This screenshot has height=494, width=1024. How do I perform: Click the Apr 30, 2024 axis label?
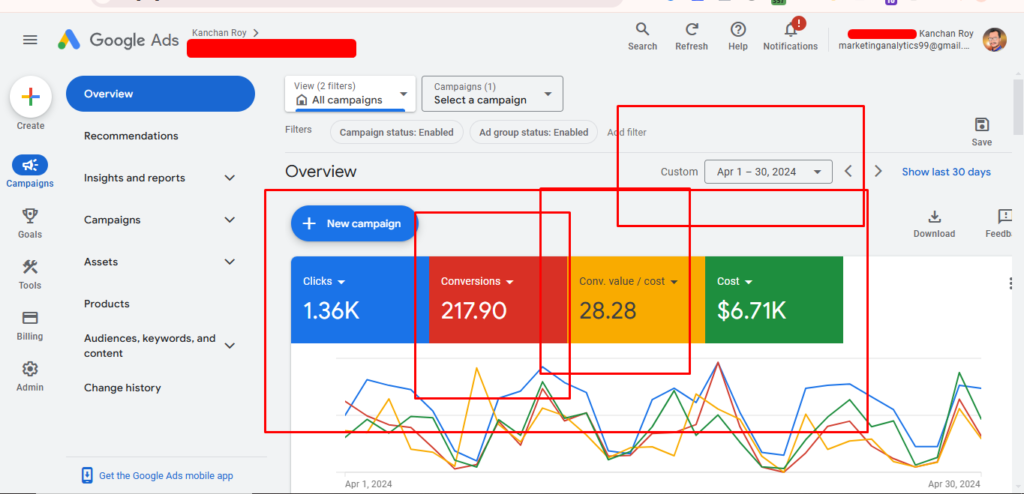coord(953,484)
